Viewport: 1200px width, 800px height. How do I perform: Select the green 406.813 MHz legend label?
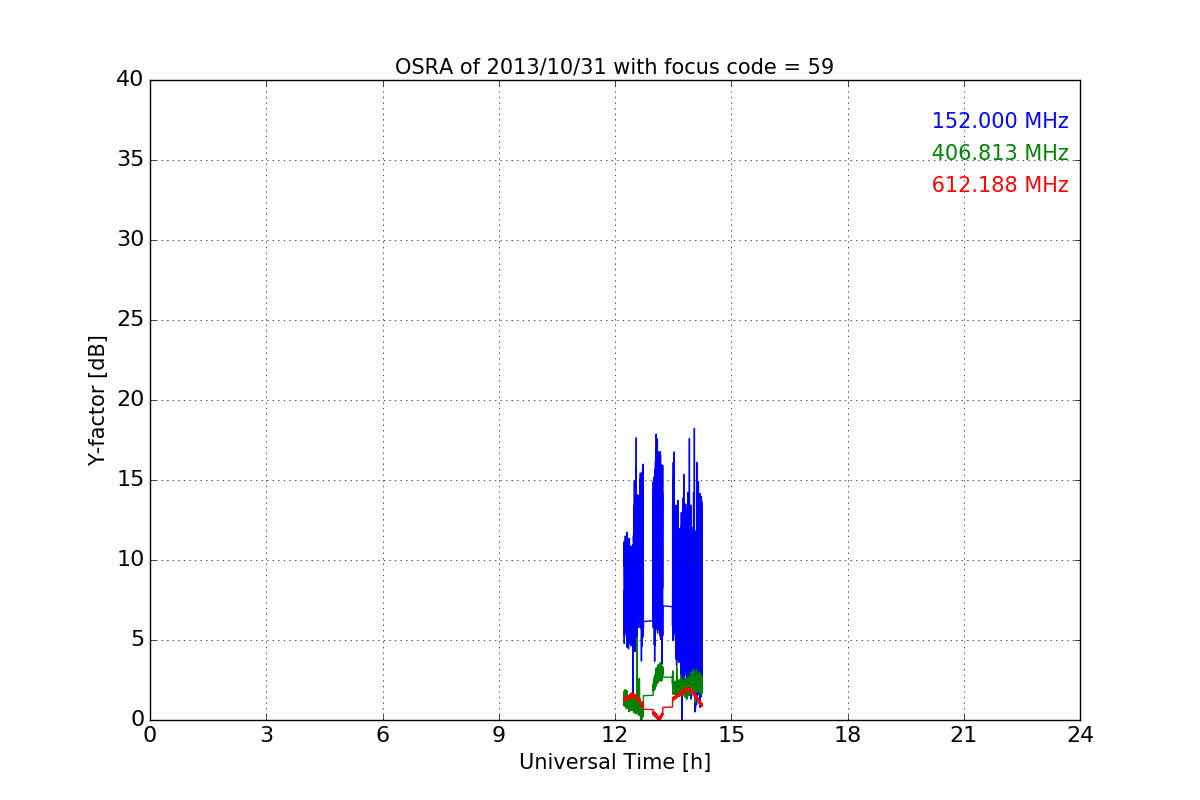pyautogui.click(x=1000, y=153)
